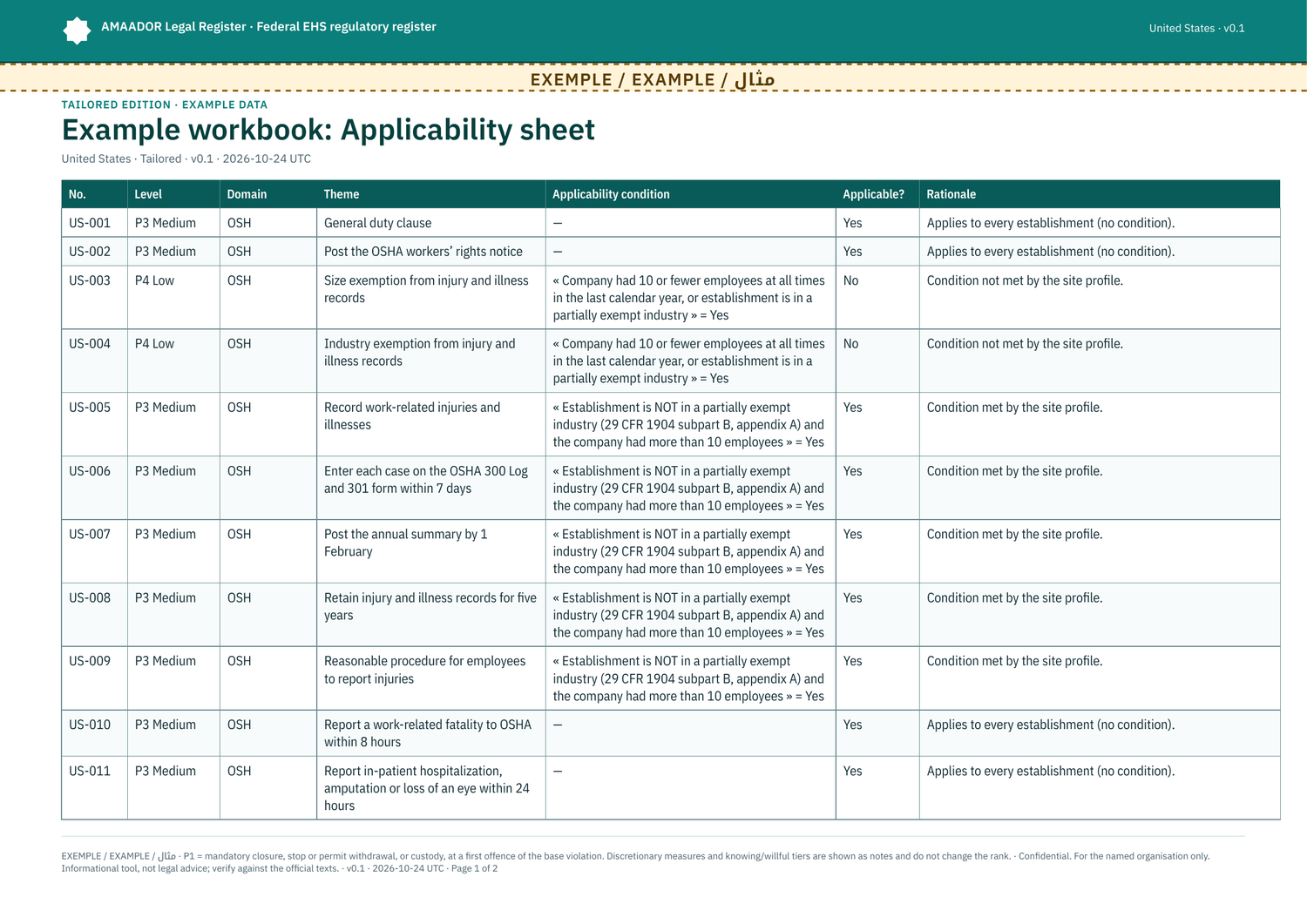Viewport: 1307px width, 924px height.
Task: Select row number 'US-001'
Action: [90, 223]
